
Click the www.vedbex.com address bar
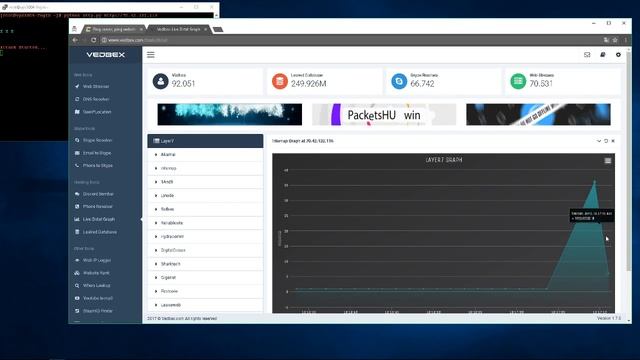[351, 40]
